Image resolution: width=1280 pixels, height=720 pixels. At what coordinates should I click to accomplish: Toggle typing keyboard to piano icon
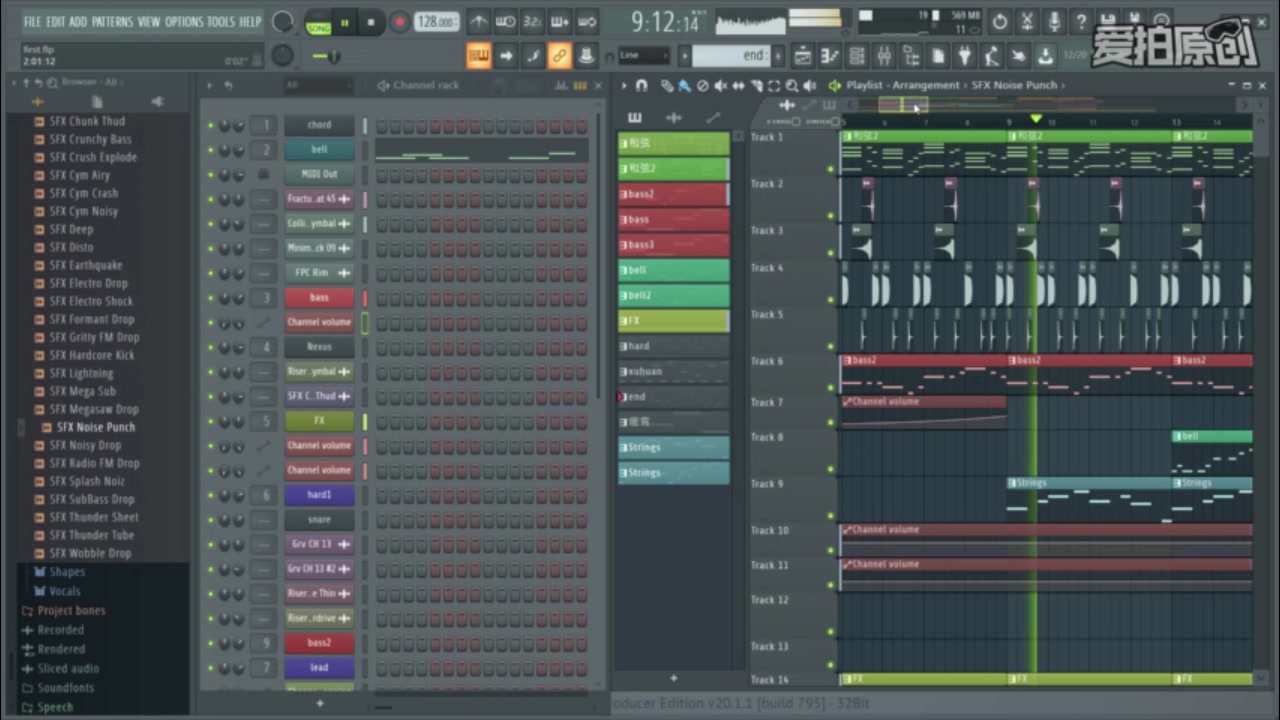coord(479,56)
